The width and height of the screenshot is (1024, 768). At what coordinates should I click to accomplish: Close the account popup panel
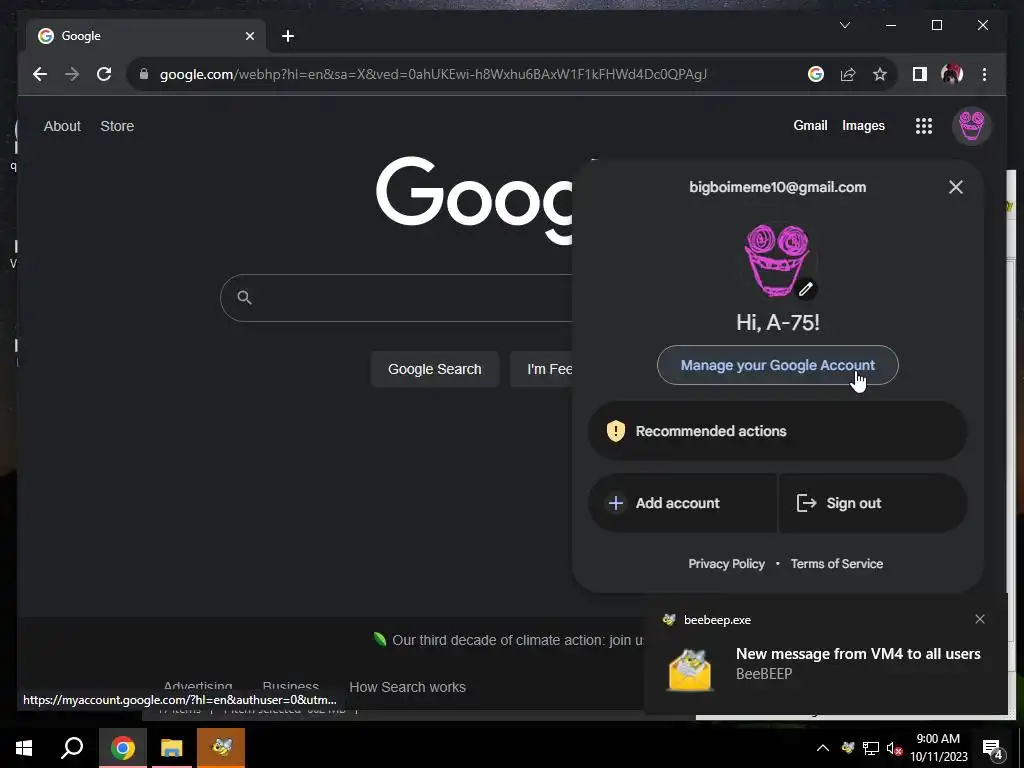[x=955, y=187]
